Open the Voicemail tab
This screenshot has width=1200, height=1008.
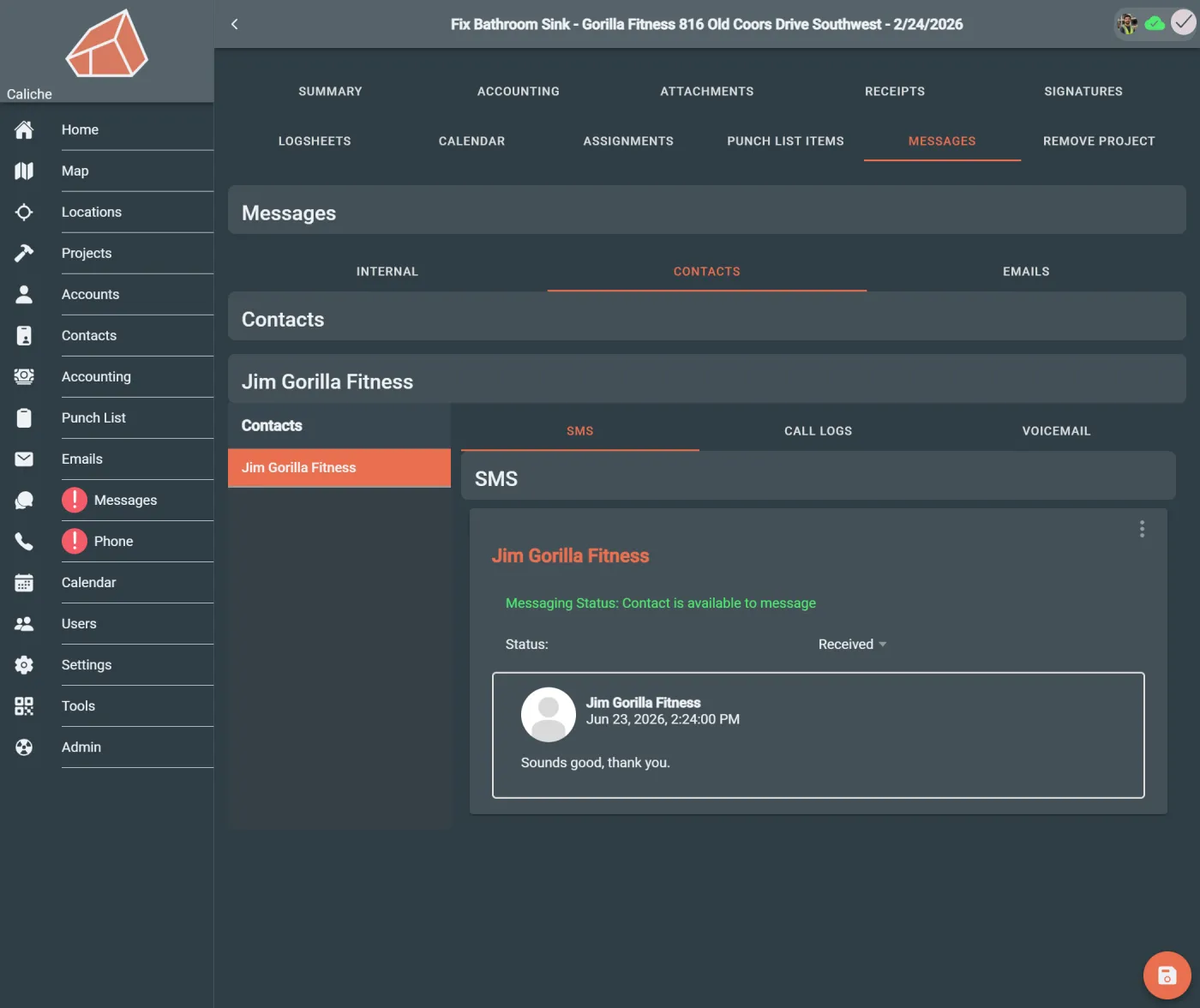[x=1057, y=430]
